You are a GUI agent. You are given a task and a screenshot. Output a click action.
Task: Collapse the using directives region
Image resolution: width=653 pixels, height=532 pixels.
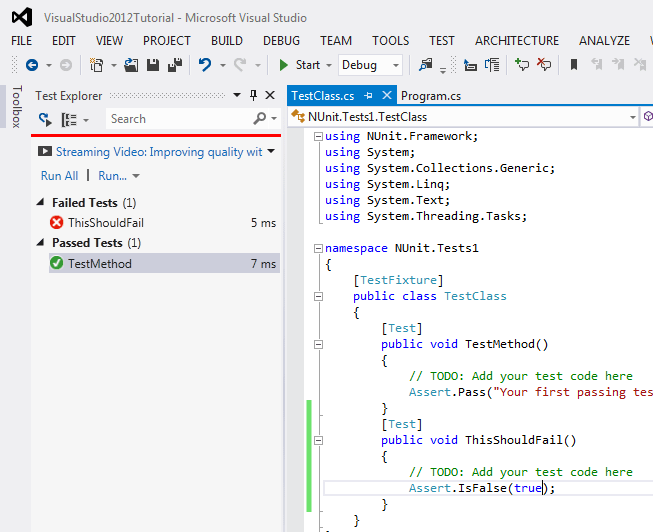tap(318, 137)
